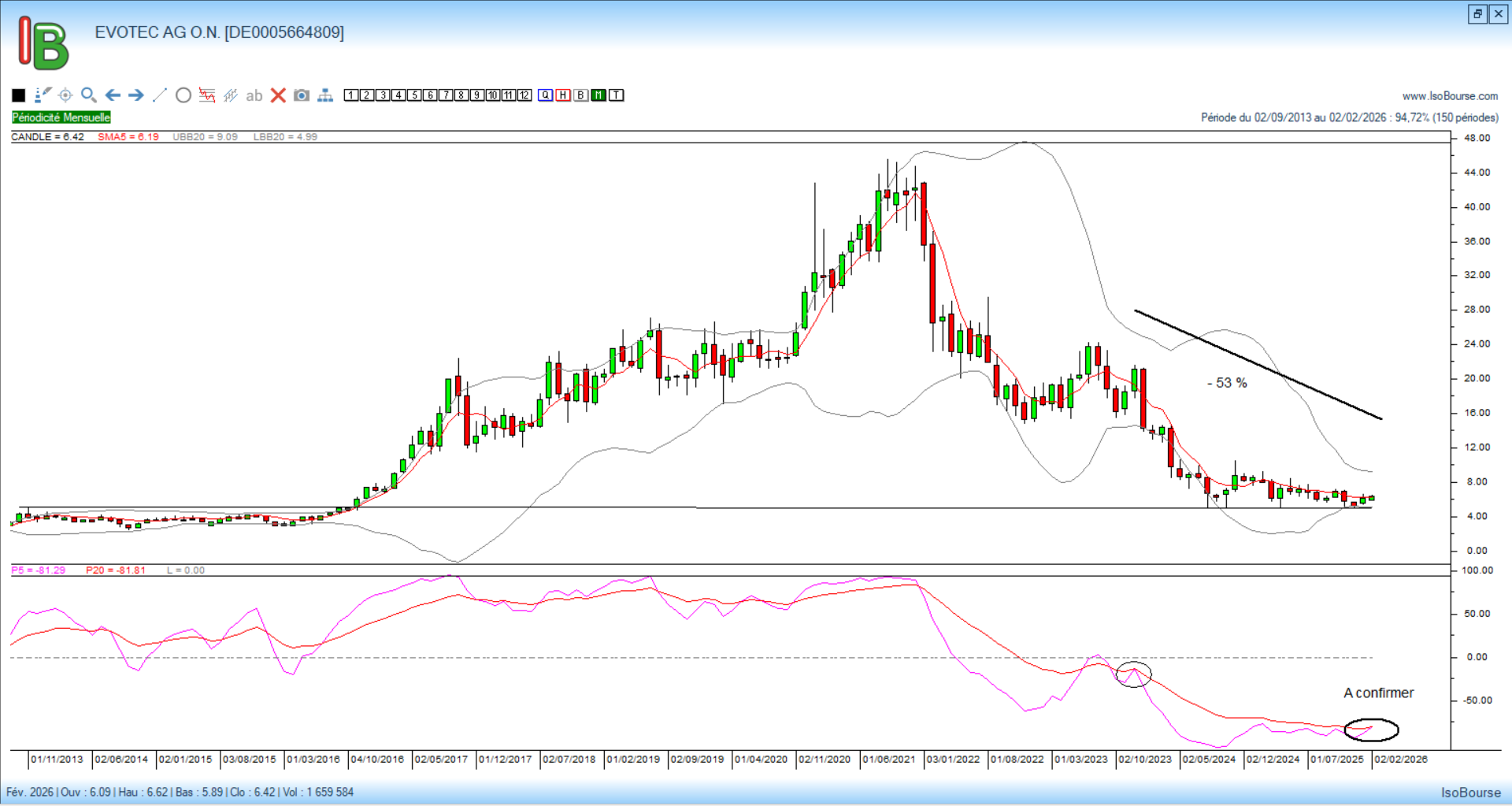Toggle the M monthly periodicity button
1512x806 pixels.
point(598,95)
